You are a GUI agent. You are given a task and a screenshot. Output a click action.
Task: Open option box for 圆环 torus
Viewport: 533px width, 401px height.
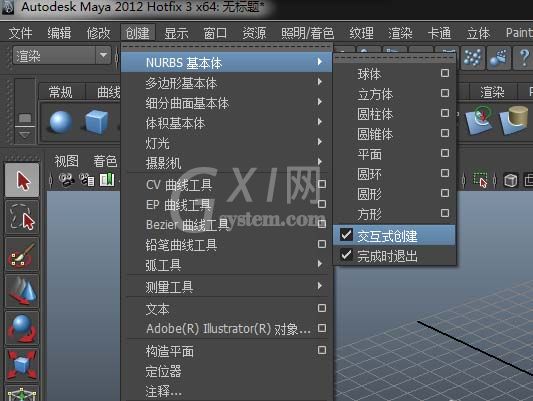pos(445,173)
